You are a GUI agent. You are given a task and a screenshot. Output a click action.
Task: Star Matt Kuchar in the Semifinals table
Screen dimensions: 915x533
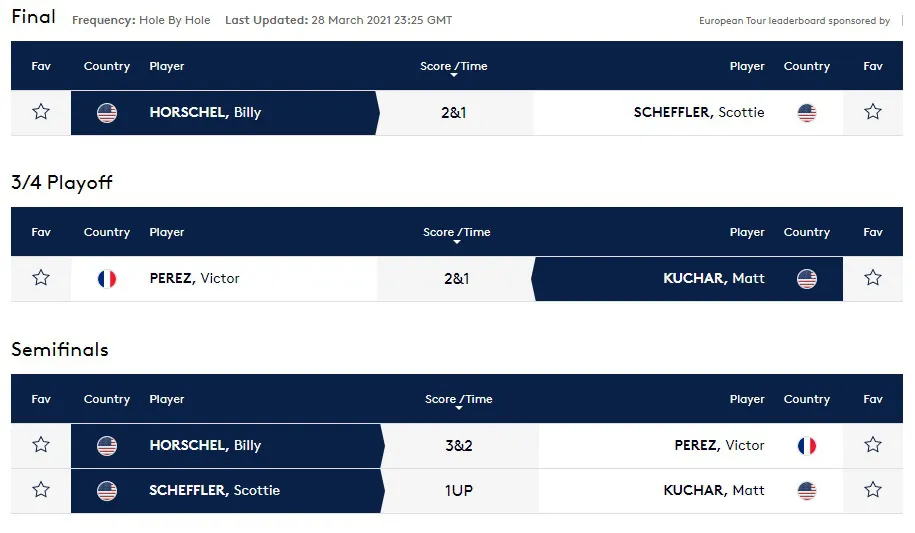coord(872,489)
